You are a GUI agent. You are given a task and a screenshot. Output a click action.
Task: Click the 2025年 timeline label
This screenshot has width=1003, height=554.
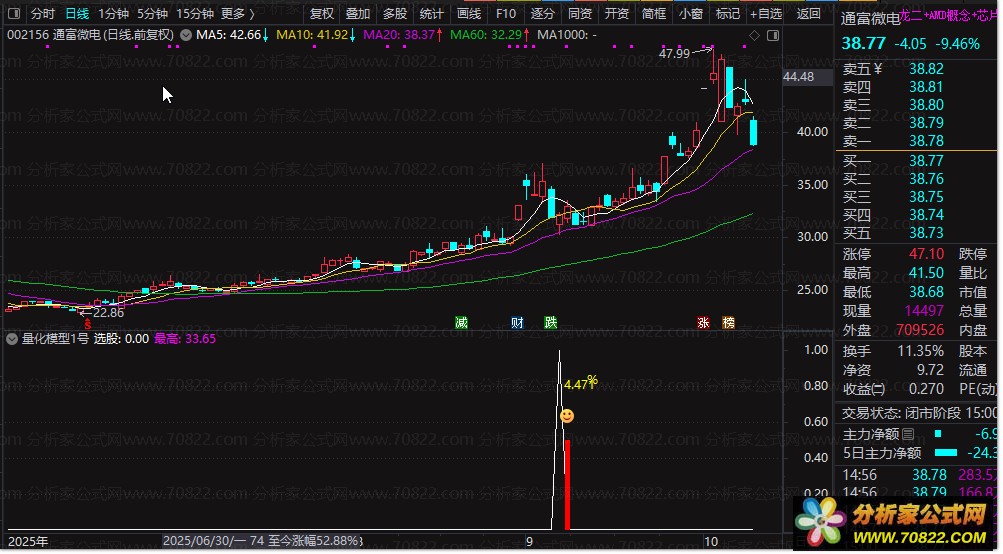pos(28,542)
